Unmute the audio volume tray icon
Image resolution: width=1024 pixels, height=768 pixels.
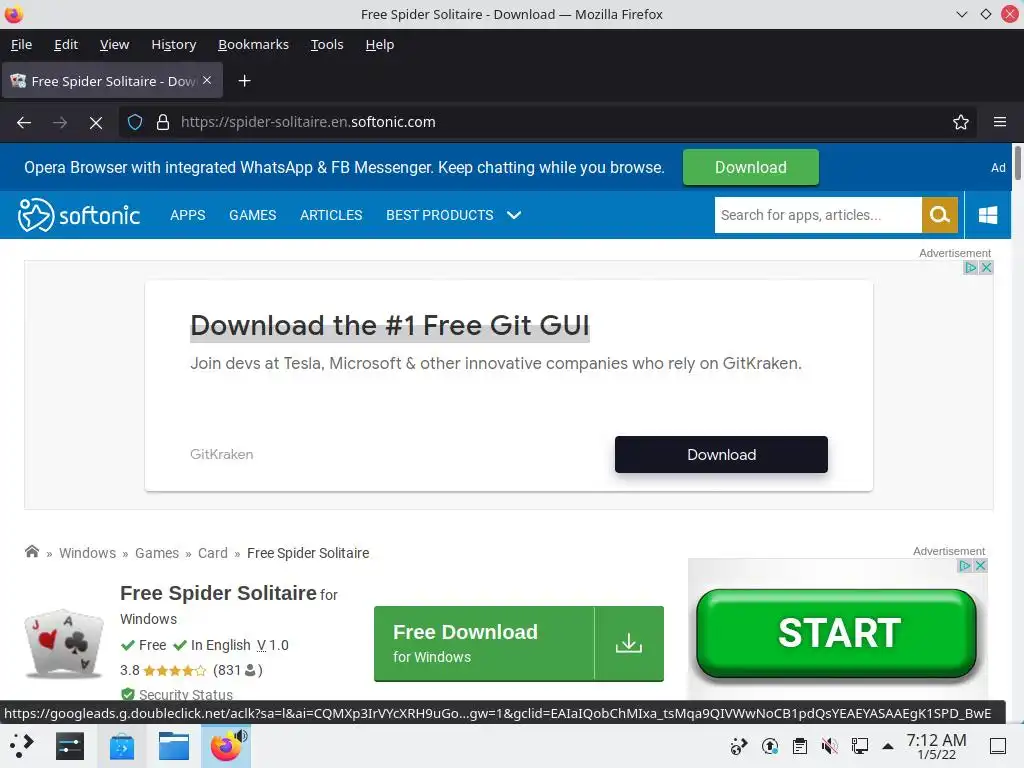pyautogui.click(x=830, y=746)
